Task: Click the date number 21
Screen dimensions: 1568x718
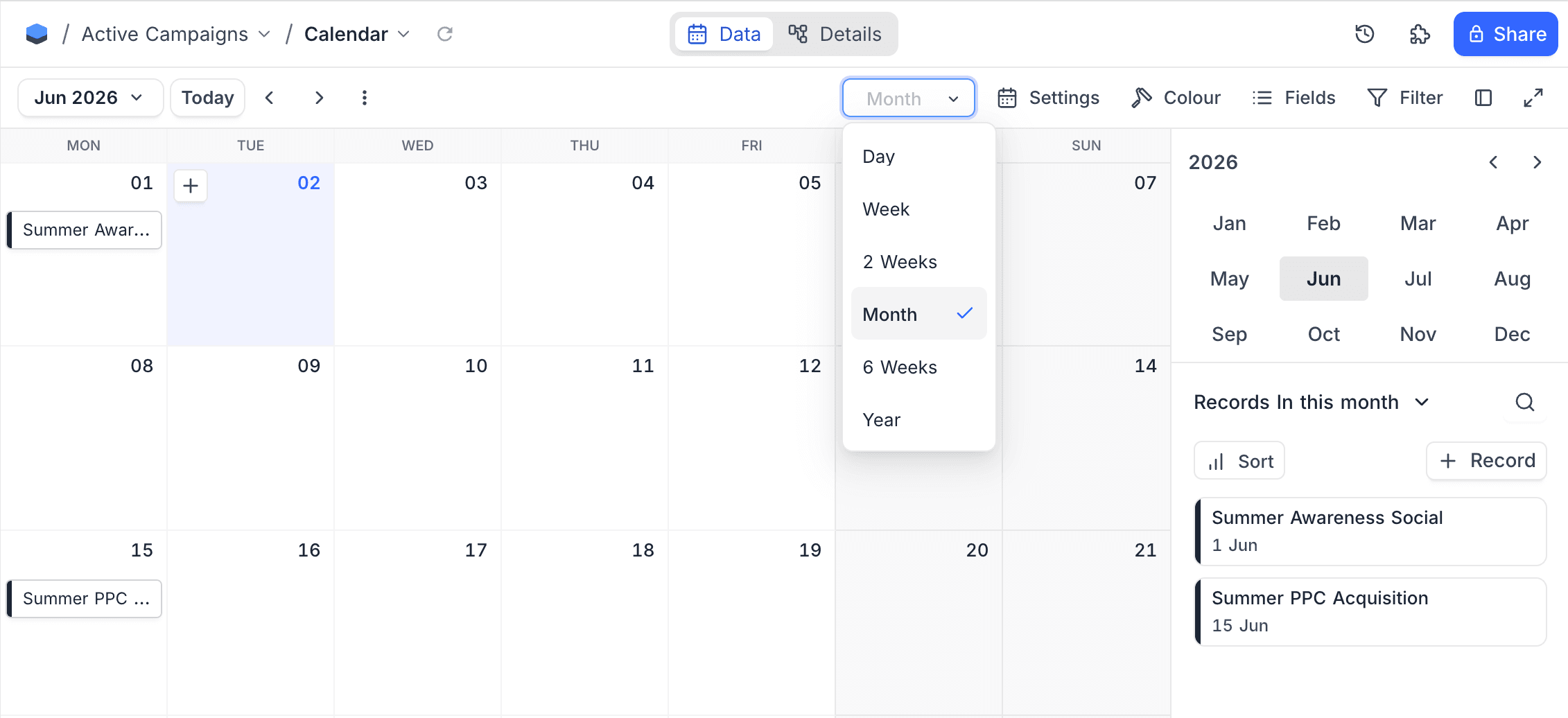Action: (1146, 550)
